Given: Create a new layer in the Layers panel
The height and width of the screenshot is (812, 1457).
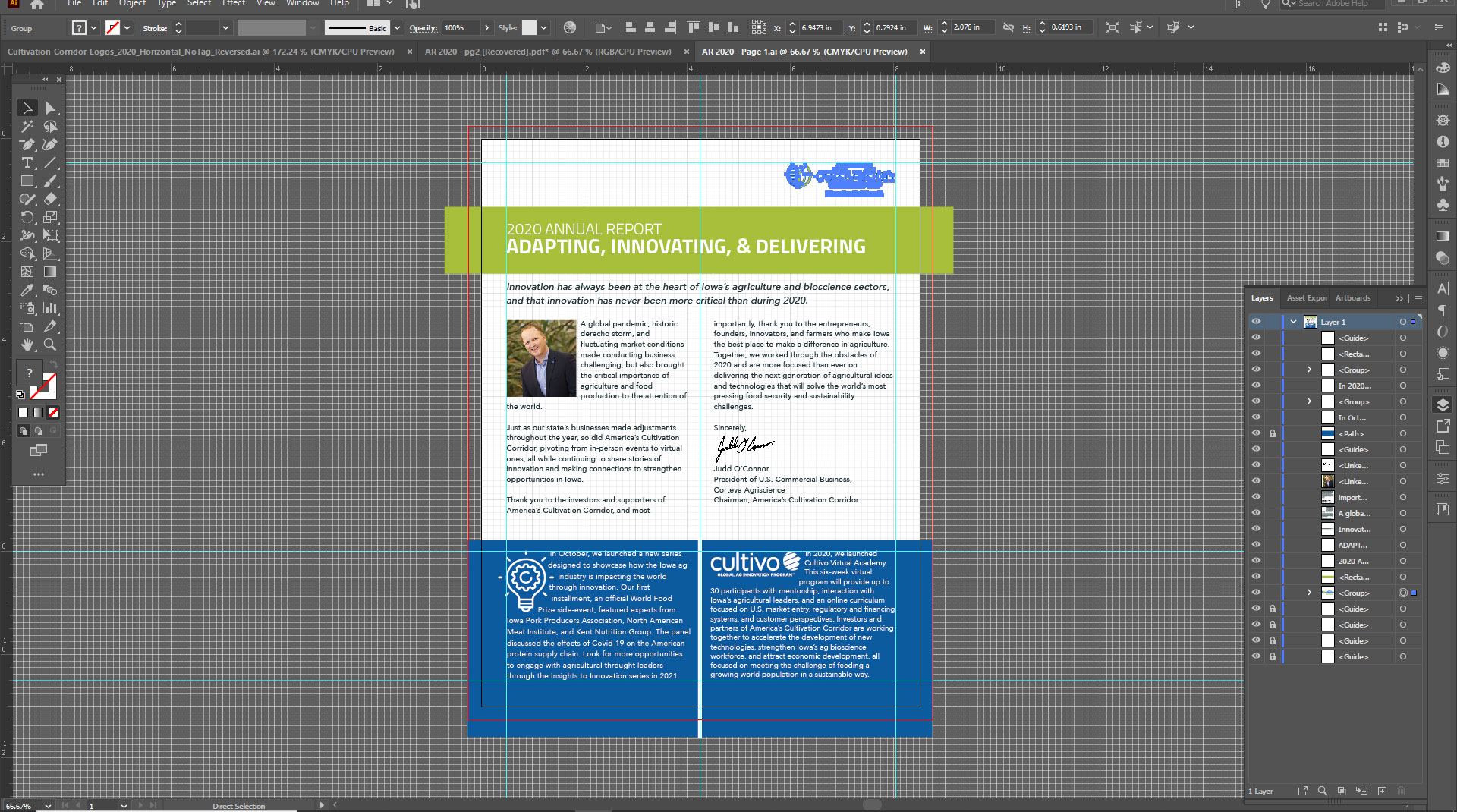Looking at the screenshot, I should [x=1383, y=791].
